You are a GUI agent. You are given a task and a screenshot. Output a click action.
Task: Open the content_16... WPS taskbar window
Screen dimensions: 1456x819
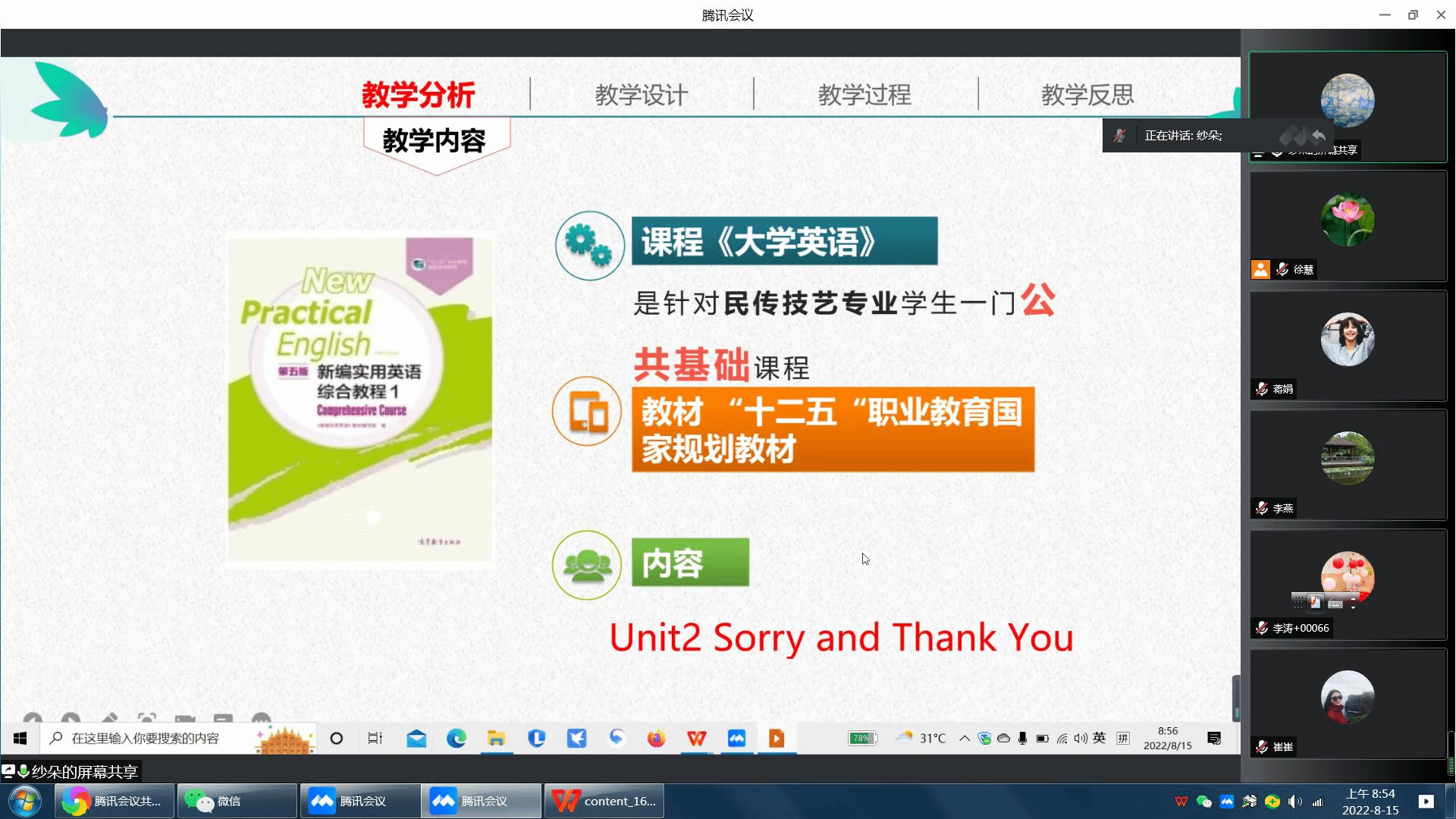(604, 801)
